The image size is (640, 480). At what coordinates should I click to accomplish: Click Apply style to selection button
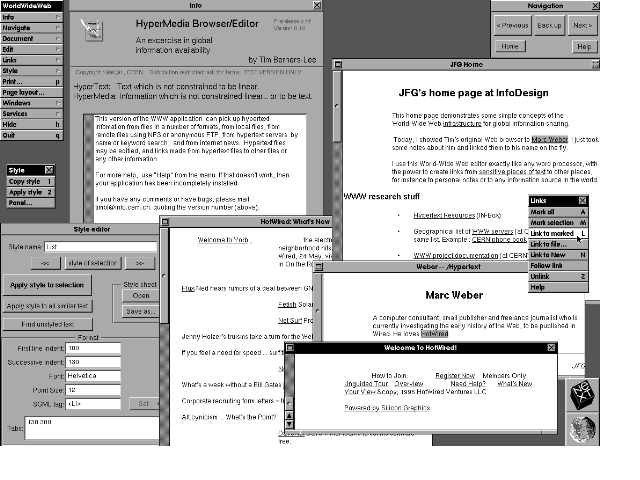[x=47, y=285]
